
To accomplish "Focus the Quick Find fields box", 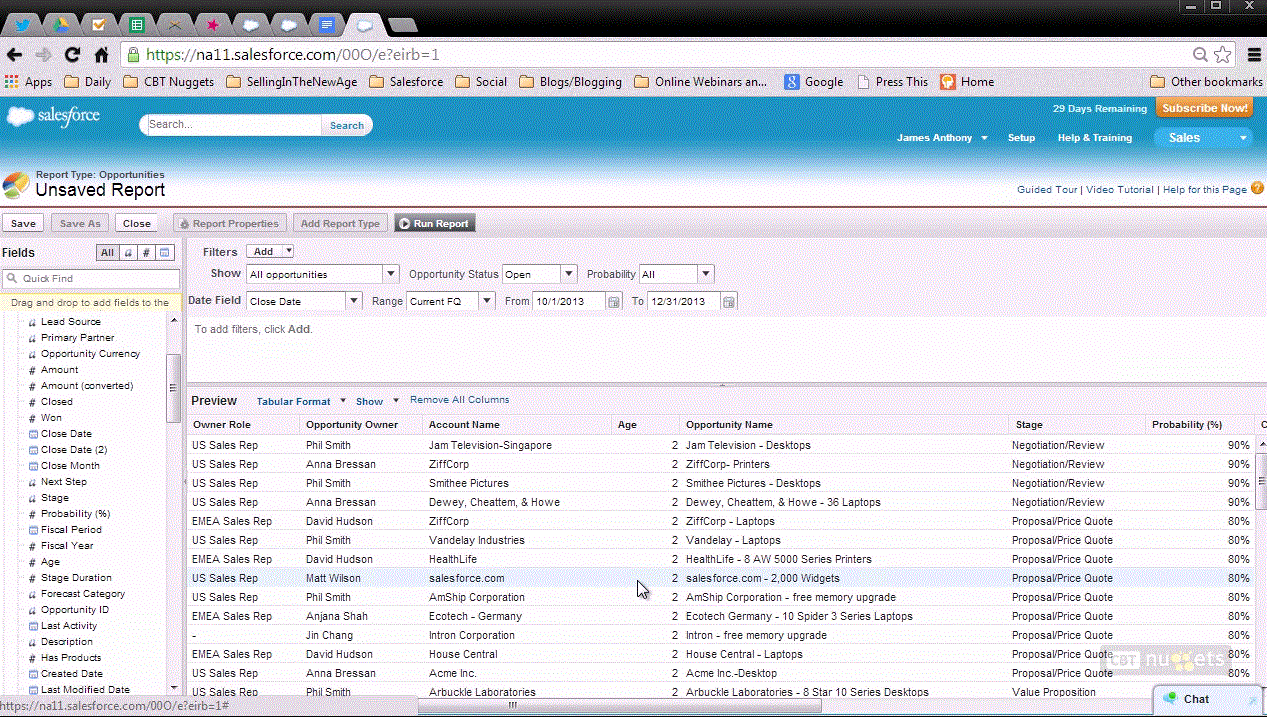I will (91, 279).
